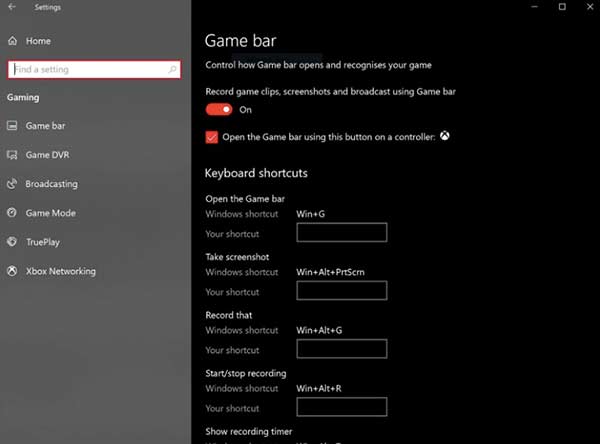Image resolution: width=600 pixels, height=444 pixels.
Task: Minimize the Settings window
Action: click(x=535, y=7)
